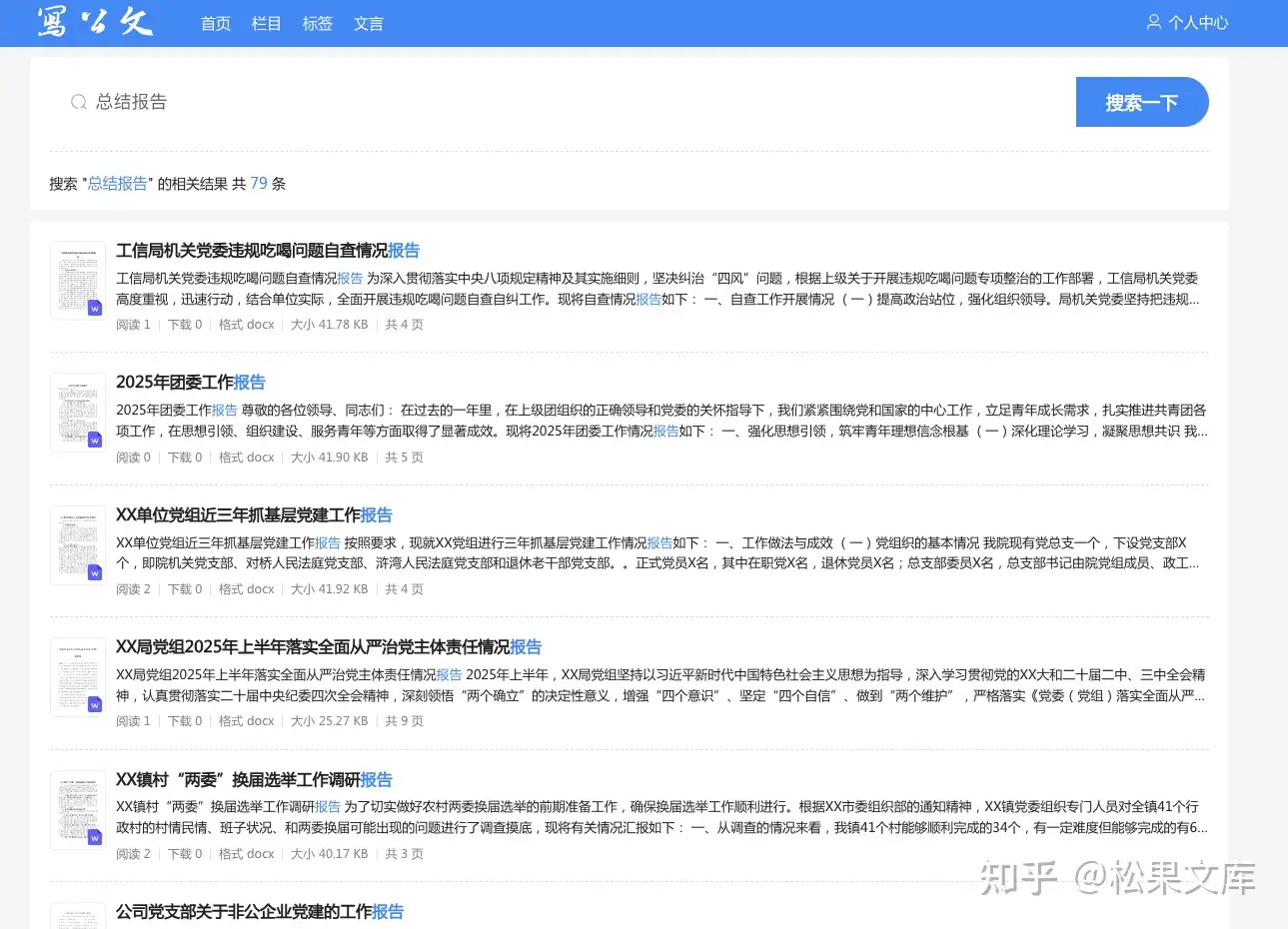Click thumbnail of 工信局机关党委 document
1288x929 pixels.
pyautogui.click(x=78, y=281)
